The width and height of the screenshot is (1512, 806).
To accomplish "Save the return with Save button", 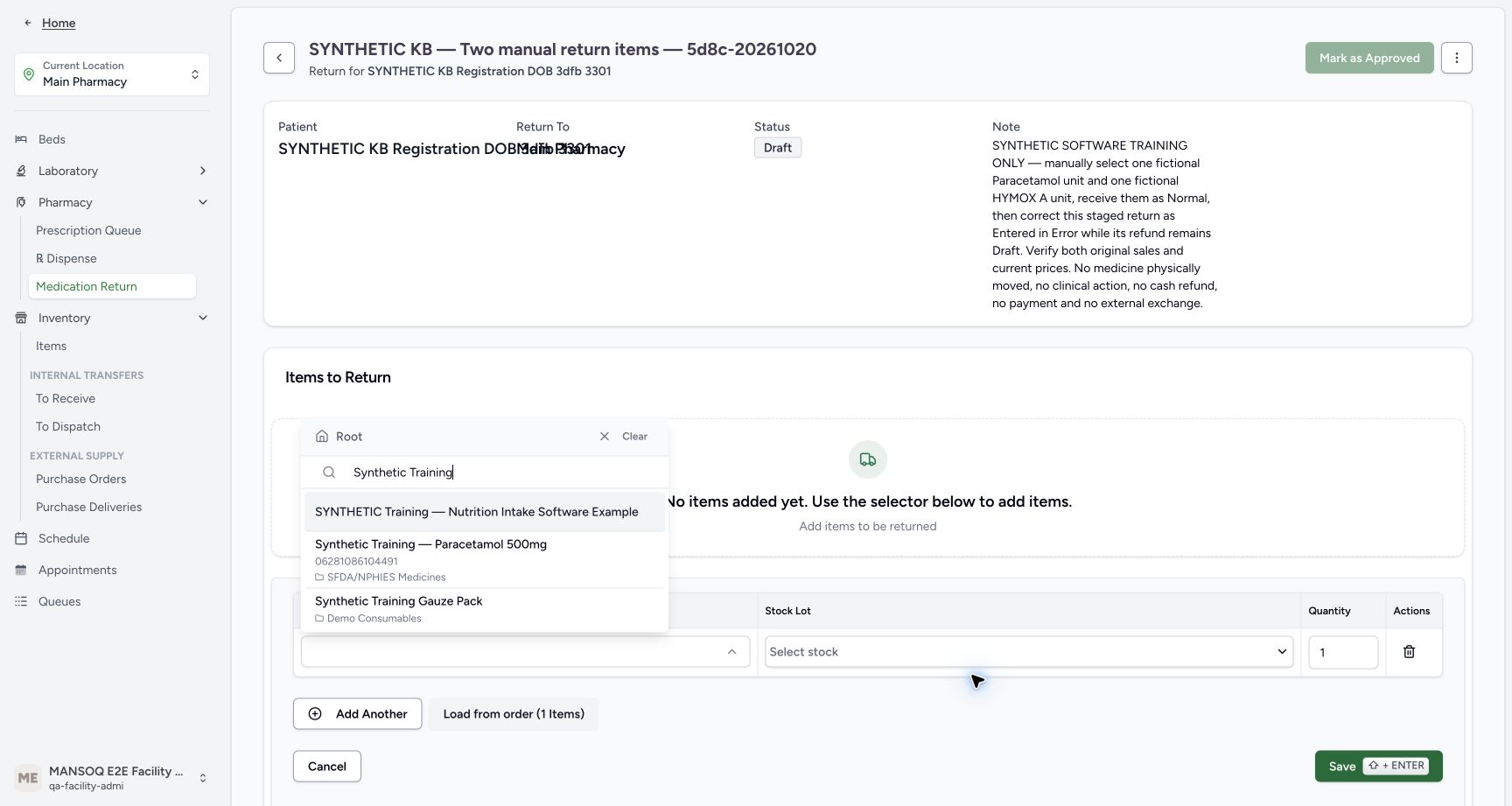I will point(1378,767).
